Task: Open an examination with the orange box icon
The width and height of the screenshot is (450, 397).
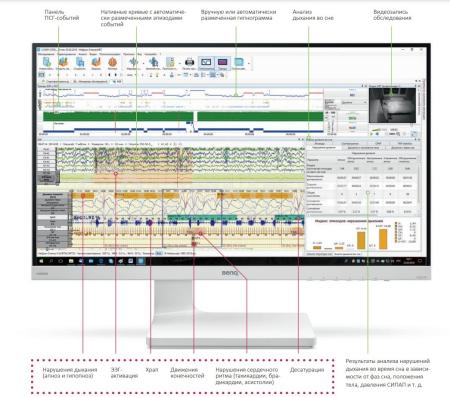Action: coord(63,63)
